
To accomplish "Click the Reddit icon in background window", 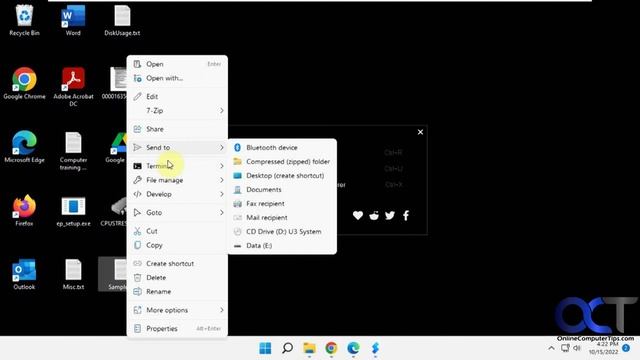I will (374, 216).
